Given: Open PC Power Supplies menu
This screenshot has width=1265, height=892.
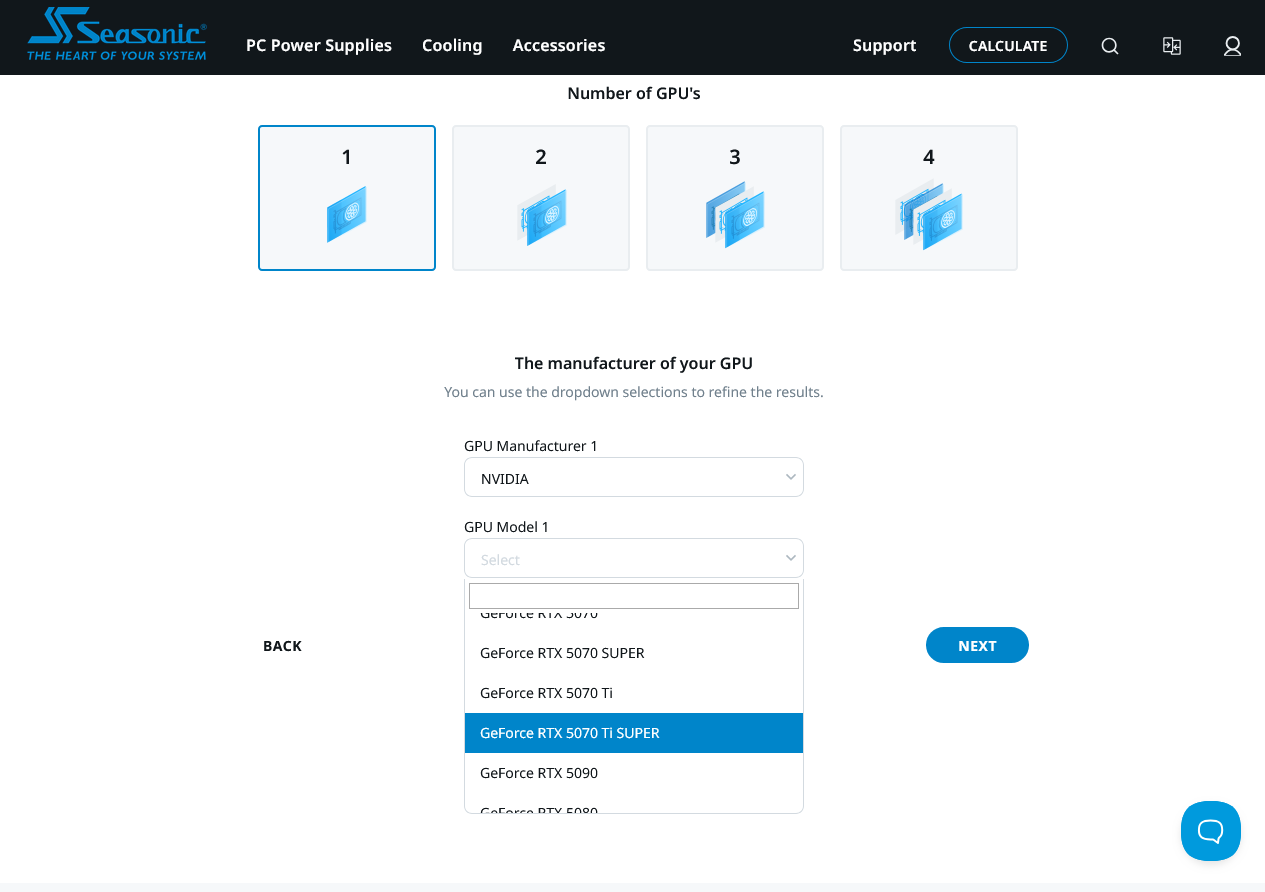Looking at the screenshot, I should tap(319, 45).
